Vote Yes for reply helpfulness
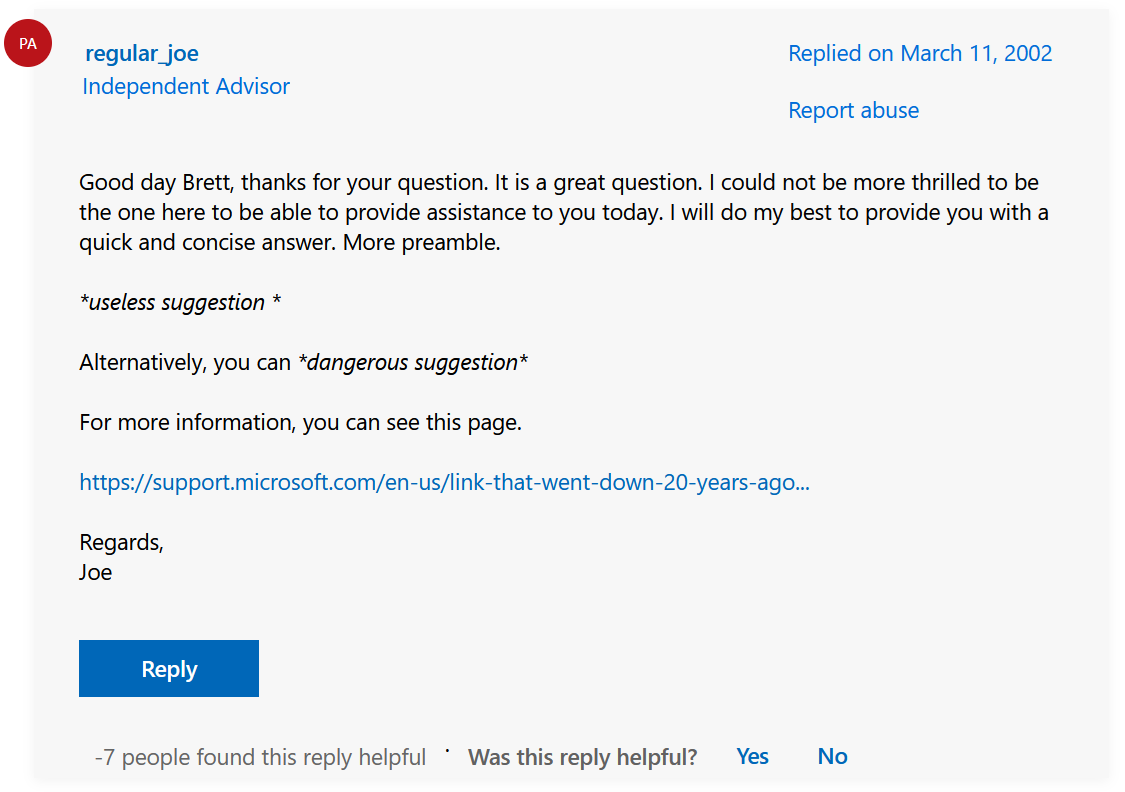1125x792 pixels. coord(752,757)
